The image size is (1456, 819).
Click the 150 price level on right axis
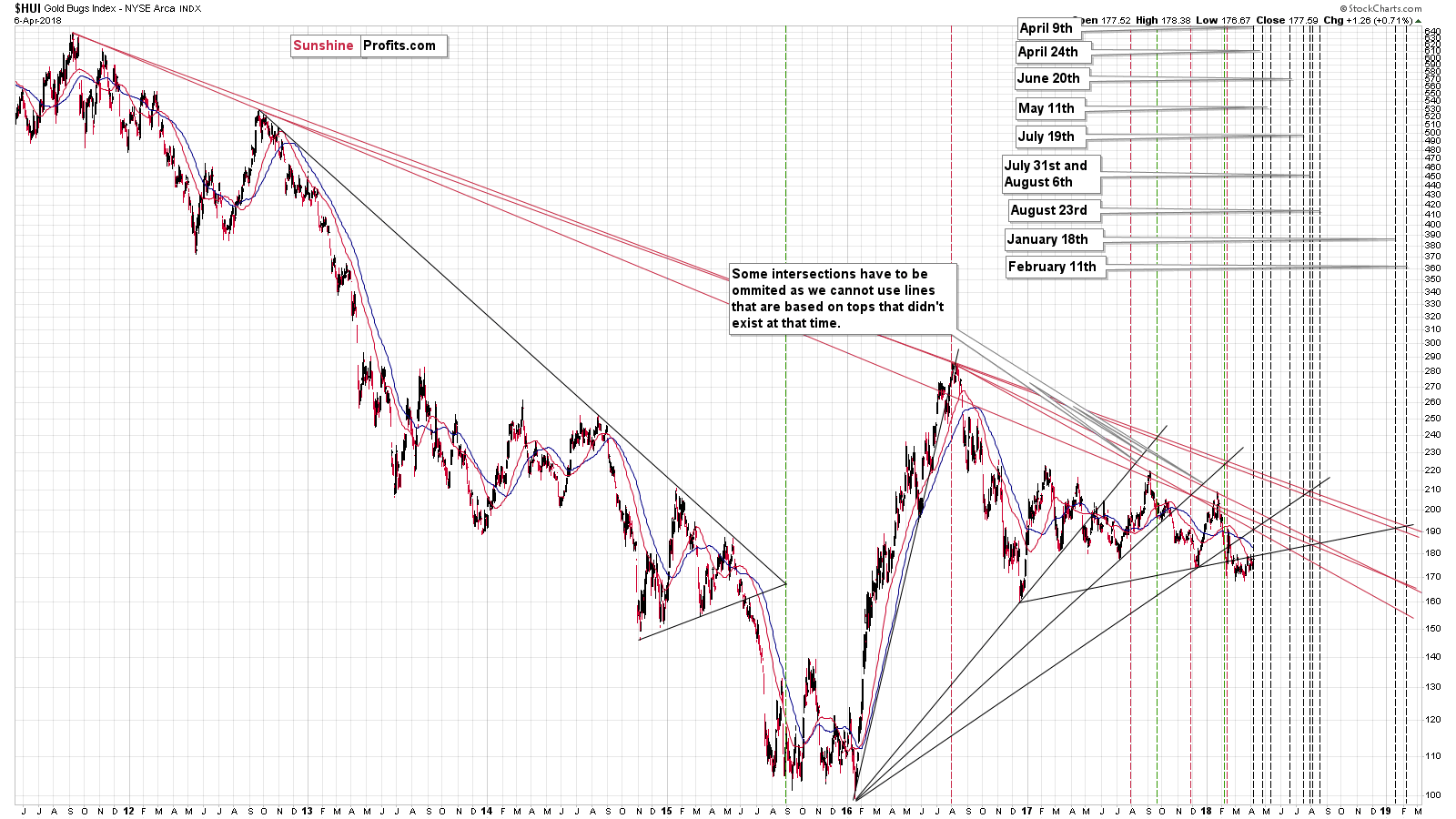click(1433, 629)
